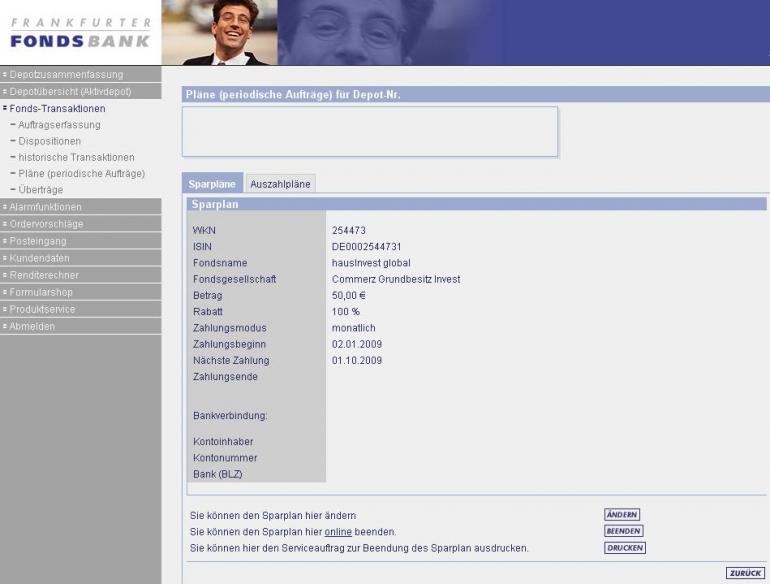Click the smiling man banner photo
This screenshot has width=770, height=584.
(x=220, y=32)
